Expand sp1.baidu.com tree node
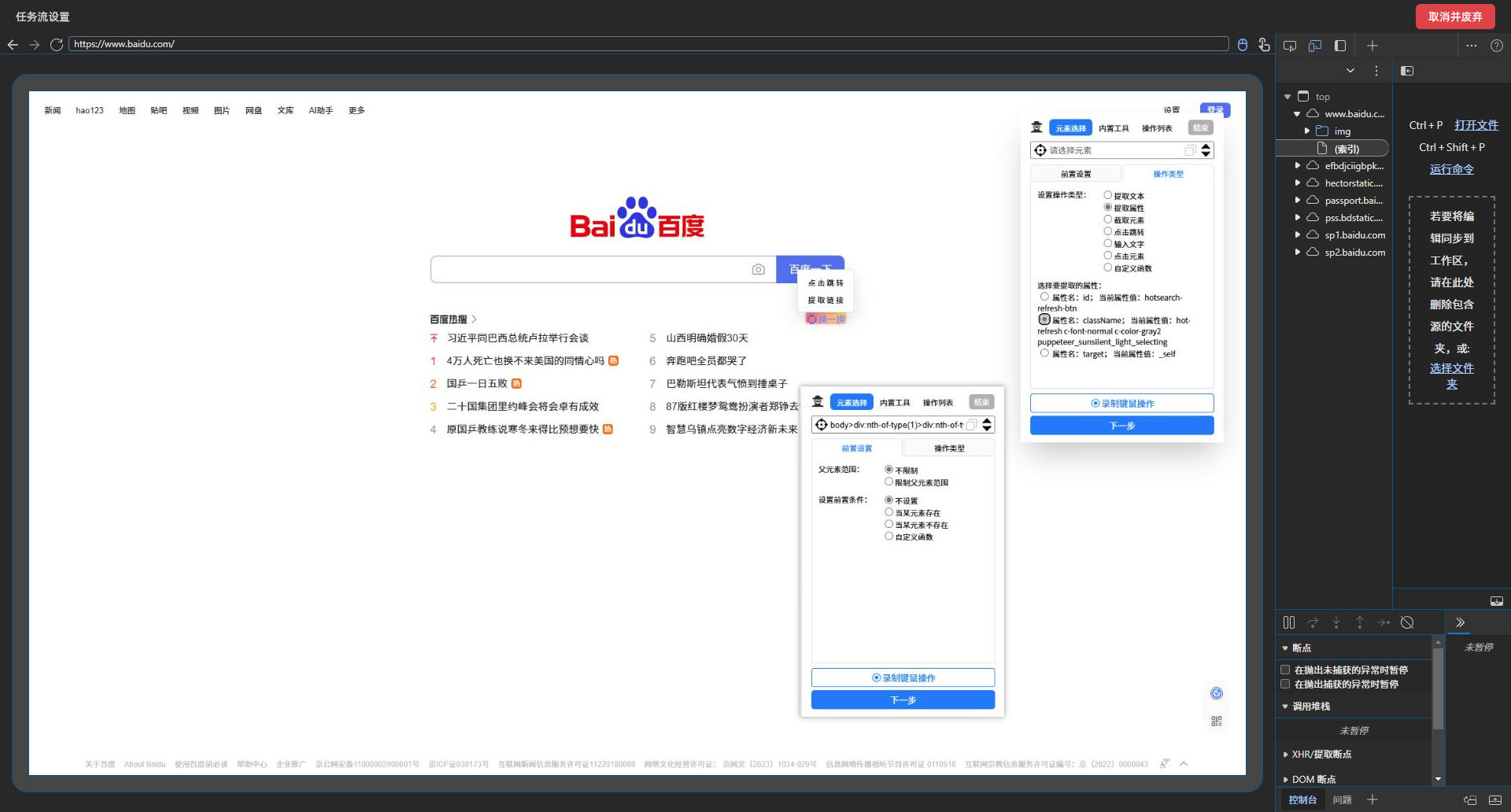 click(1298, 235)
